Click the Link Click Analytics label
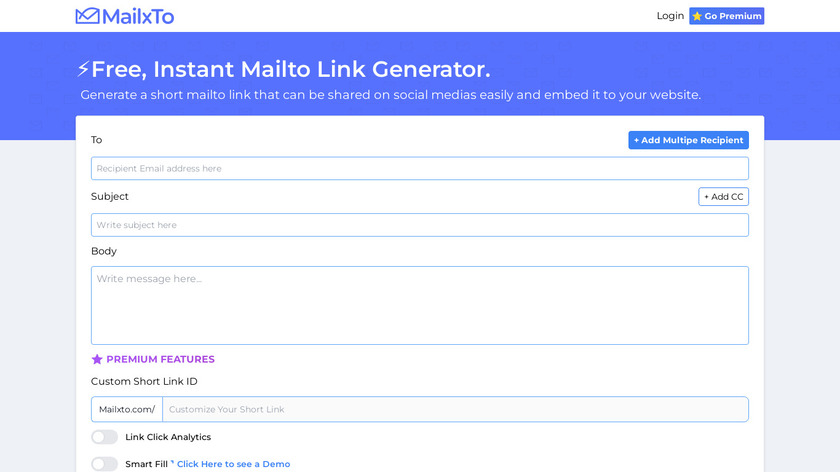The height and width of the screenshot is (472, 840). [x=168, y=437]
